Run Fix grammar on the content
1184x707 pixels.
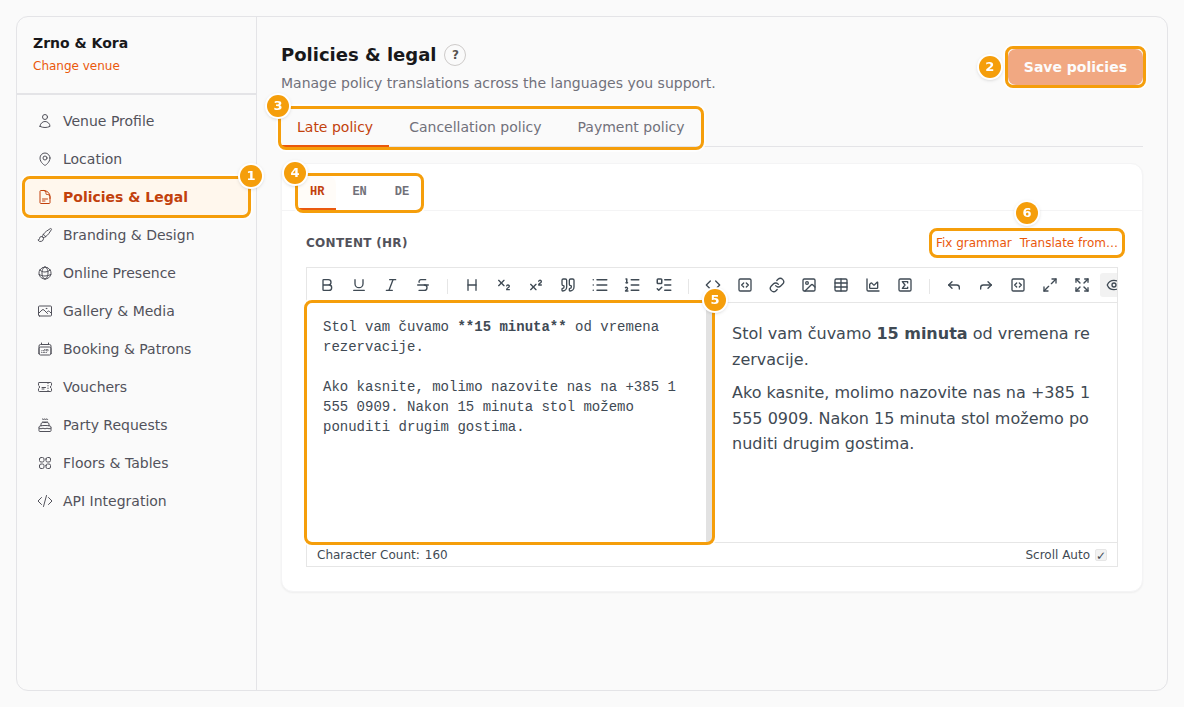973,242
